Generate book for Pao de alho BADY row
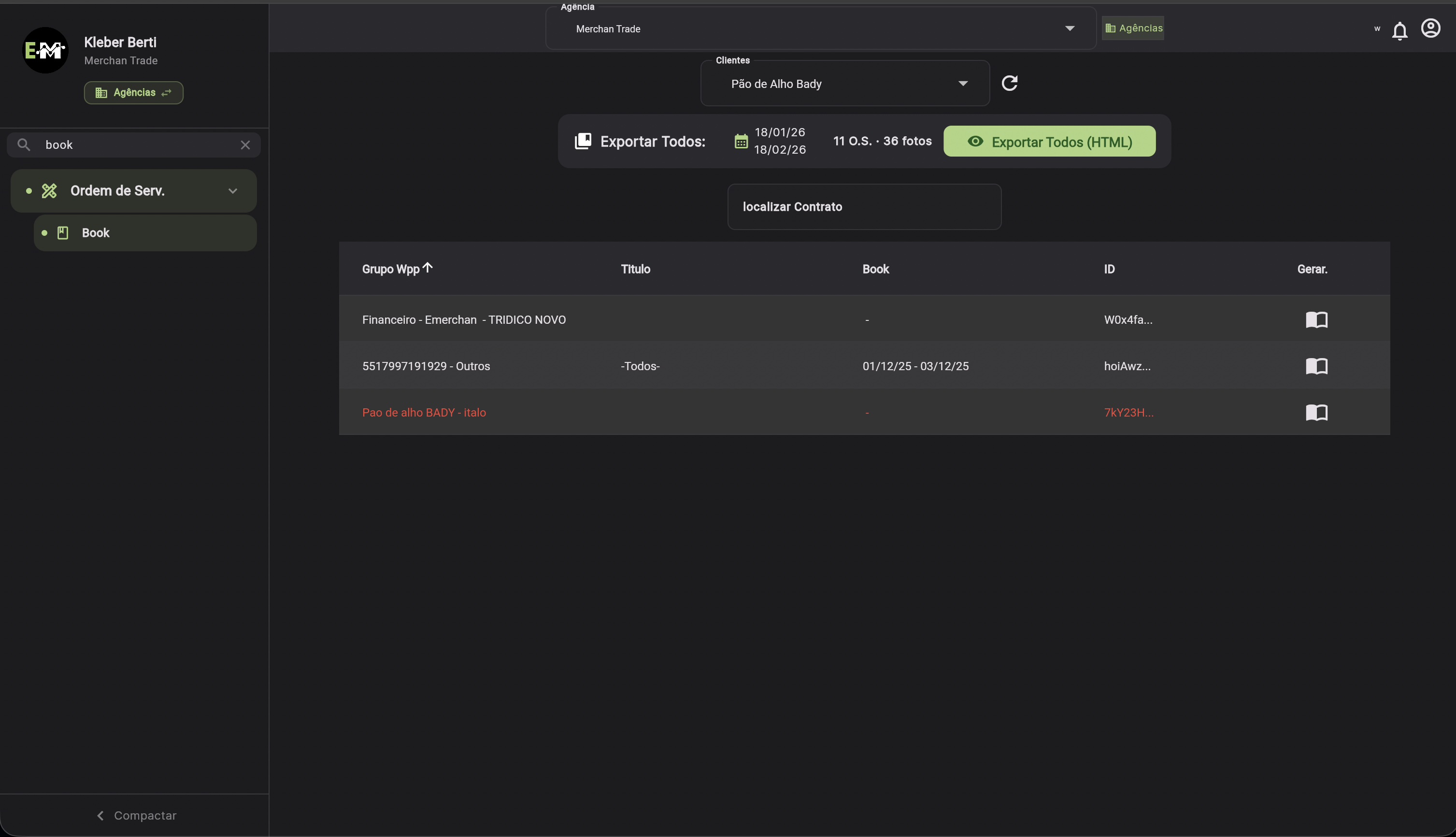The image size is (1456, 837). (x=1316, y=413)
